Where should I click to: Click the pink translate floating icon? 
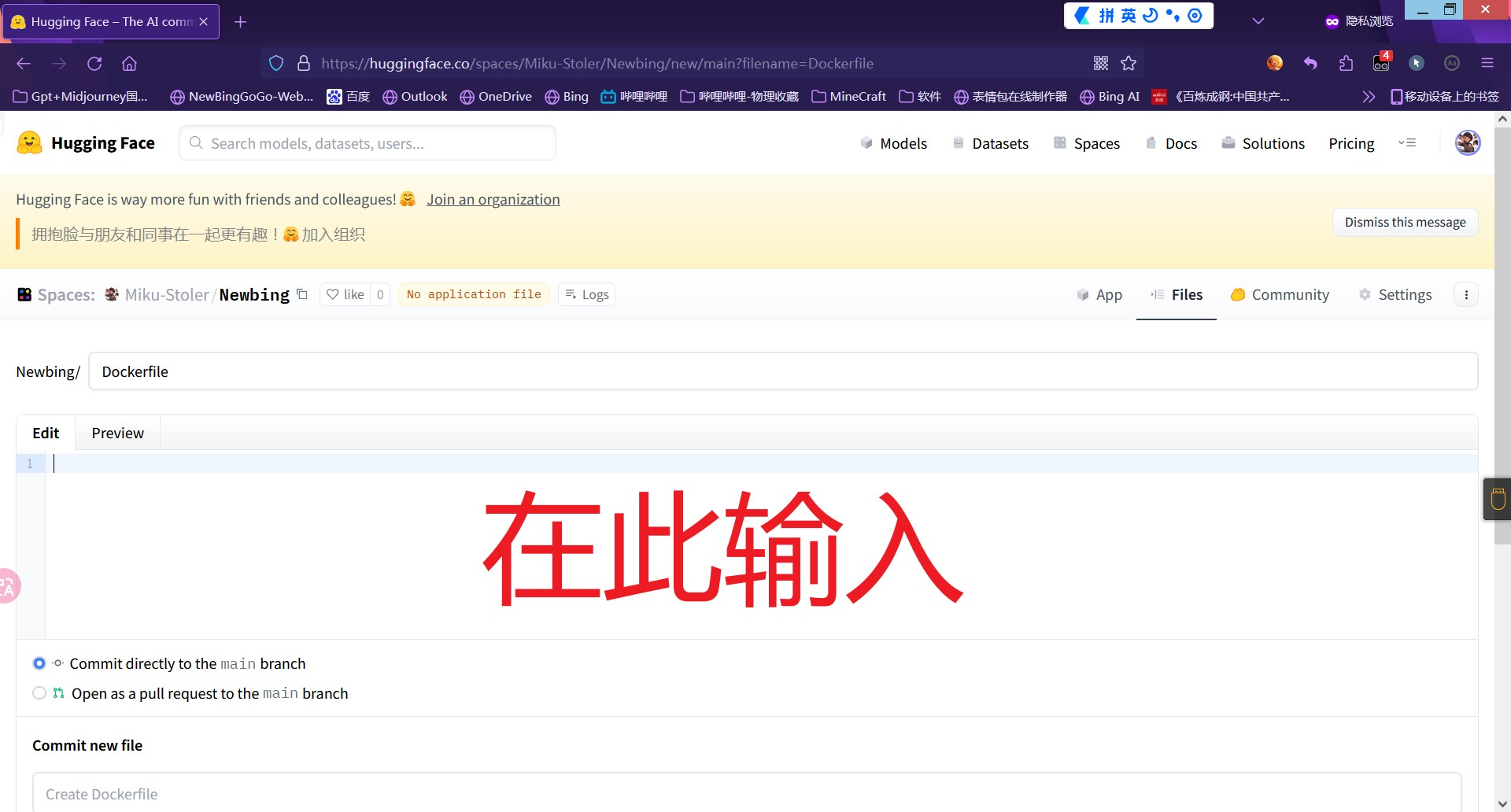pos(8,586)
